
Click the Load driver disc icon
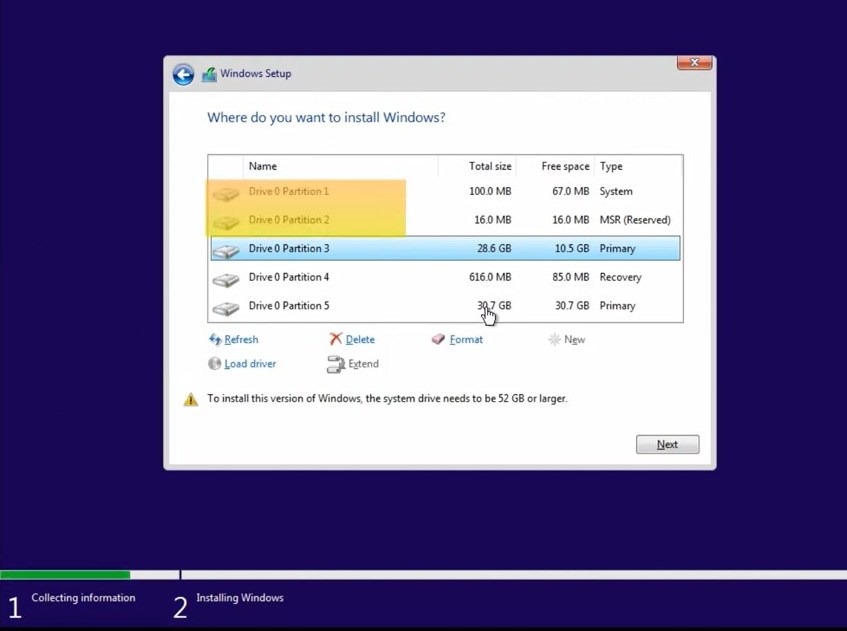[214, 364]
